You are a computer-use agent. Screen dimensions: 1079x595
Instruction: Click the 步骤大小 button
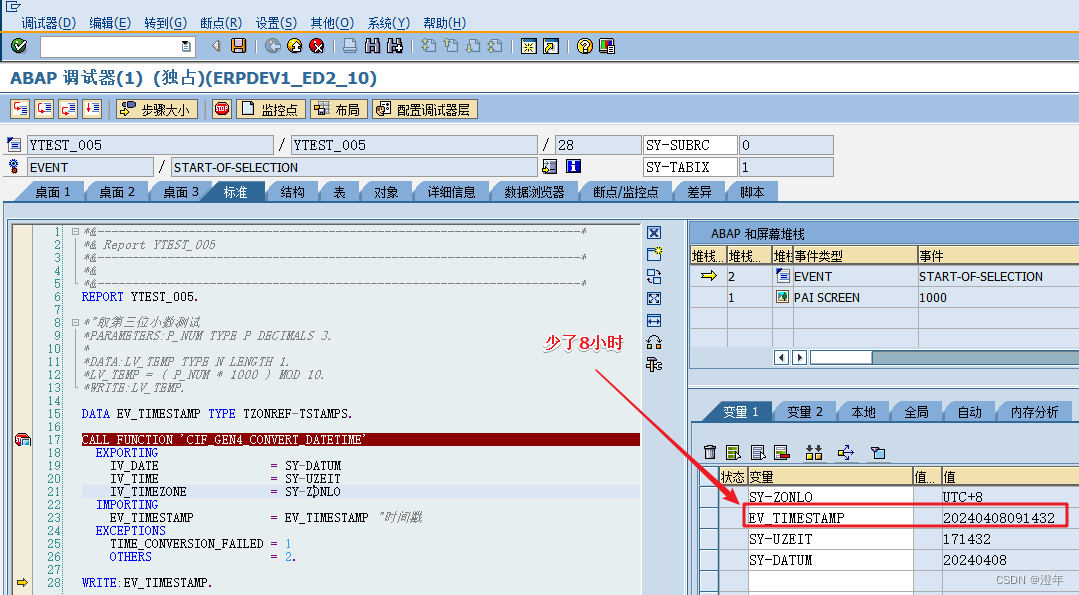(157, 109)
